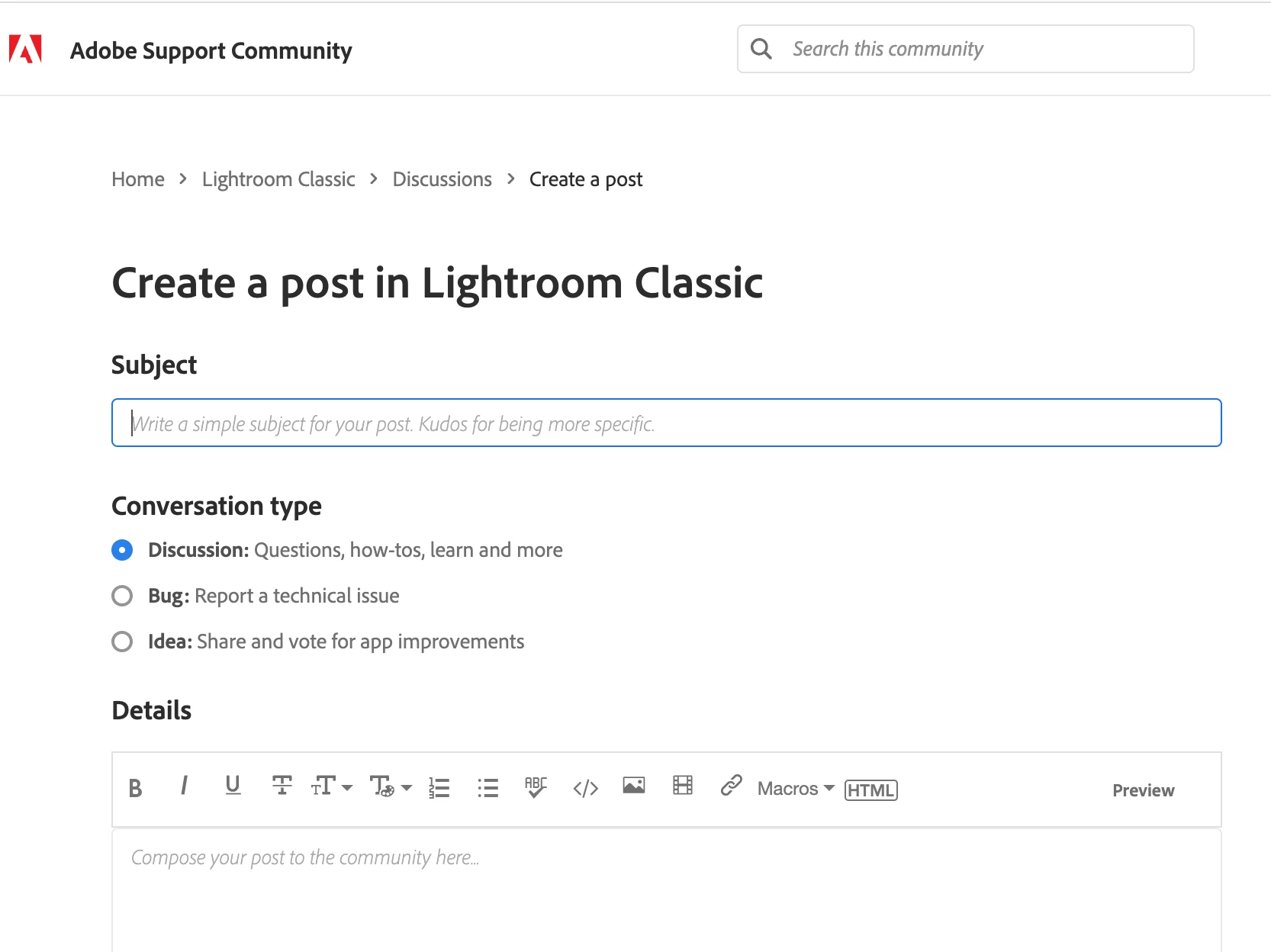The height and width of the screenshot is (952, 1271).
Task: Insert a photo into the post
Action: (634, 785)
